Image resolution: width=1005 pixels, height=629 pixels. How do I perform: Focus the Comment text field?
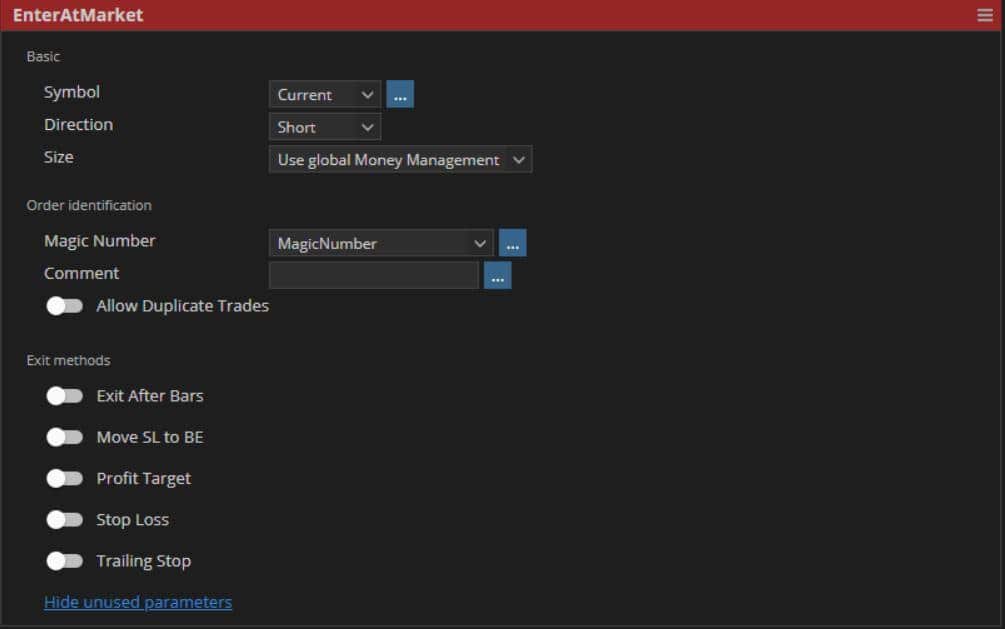coord(374,275)
